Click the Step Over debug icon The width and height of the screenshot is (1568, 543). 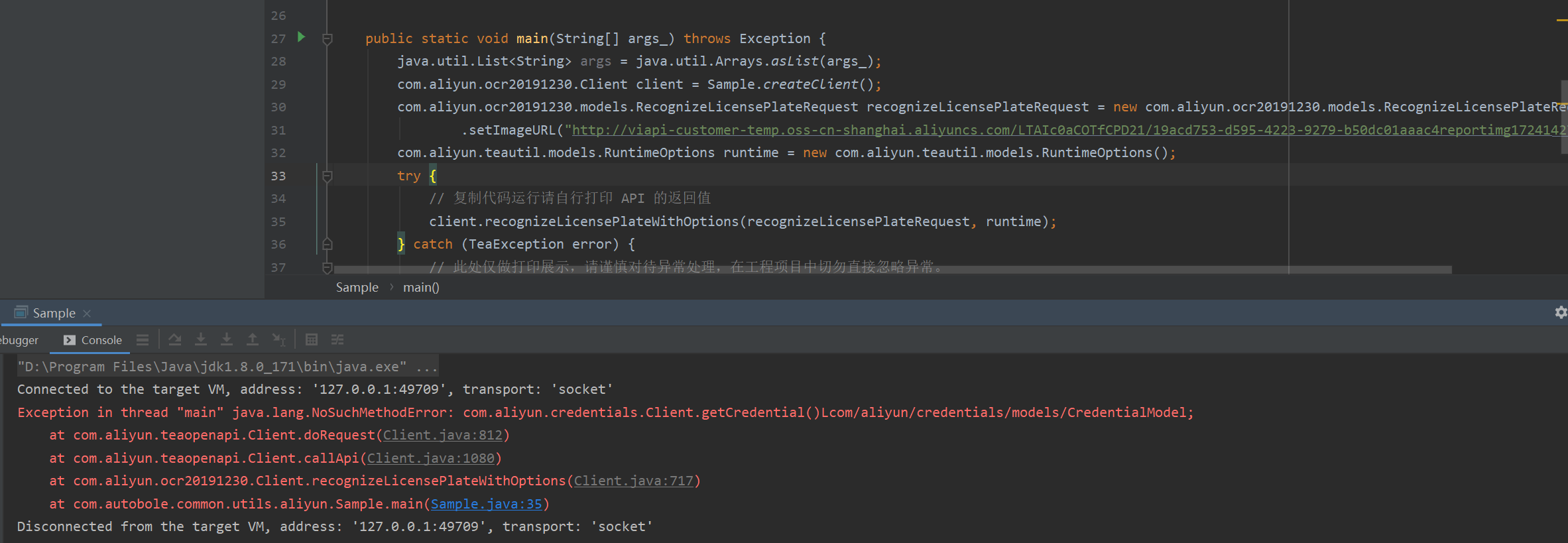click(175, 340)
